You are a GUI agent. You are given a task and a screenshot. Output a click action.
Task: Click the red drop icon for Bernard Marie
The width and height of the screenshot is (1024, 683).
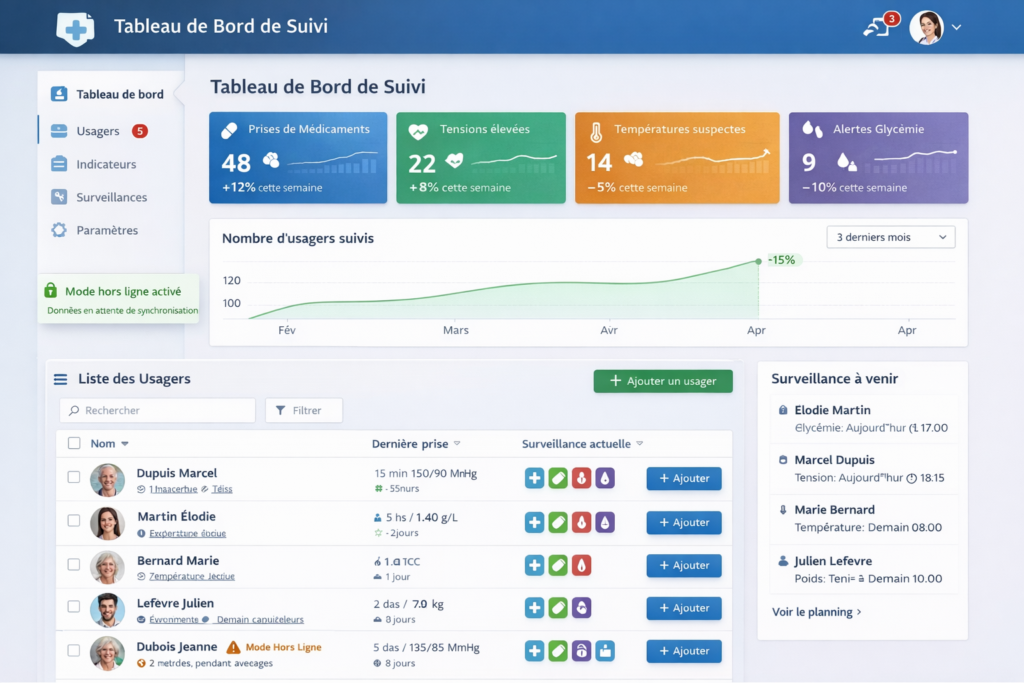coord(581,565)
